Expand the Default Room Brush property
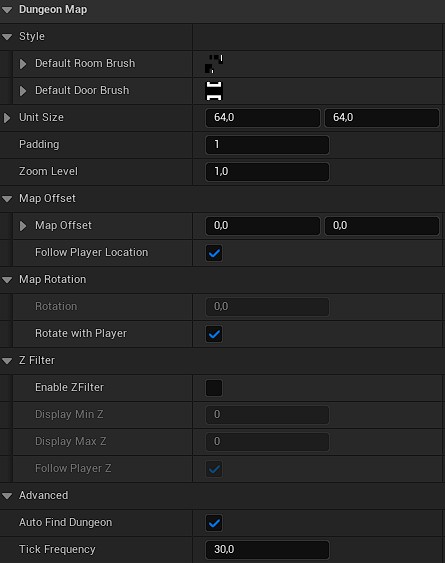Viewport: 445px width, 563px height. point(23,64)
